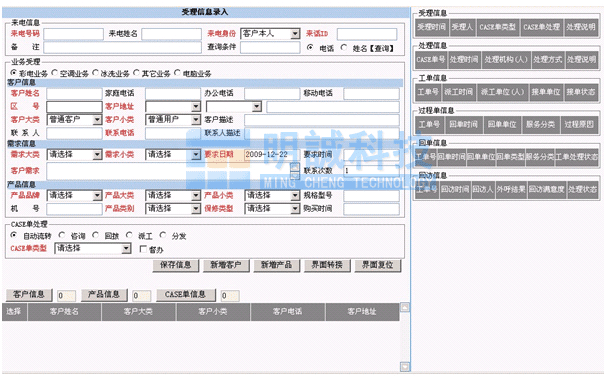
Task: Click the 客户需求 text area up spinner
Action: tap(295, 167)
